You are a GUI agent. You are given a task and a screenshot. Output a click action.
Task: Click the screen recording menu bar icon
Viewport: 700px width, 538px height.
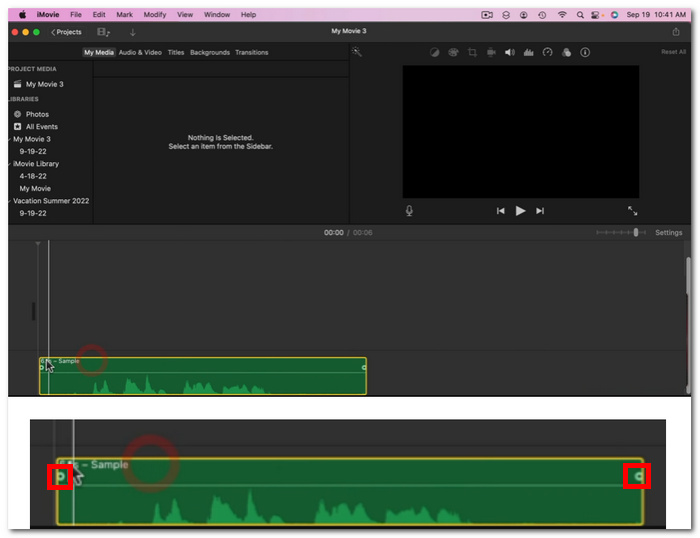[x=487, y=15]
